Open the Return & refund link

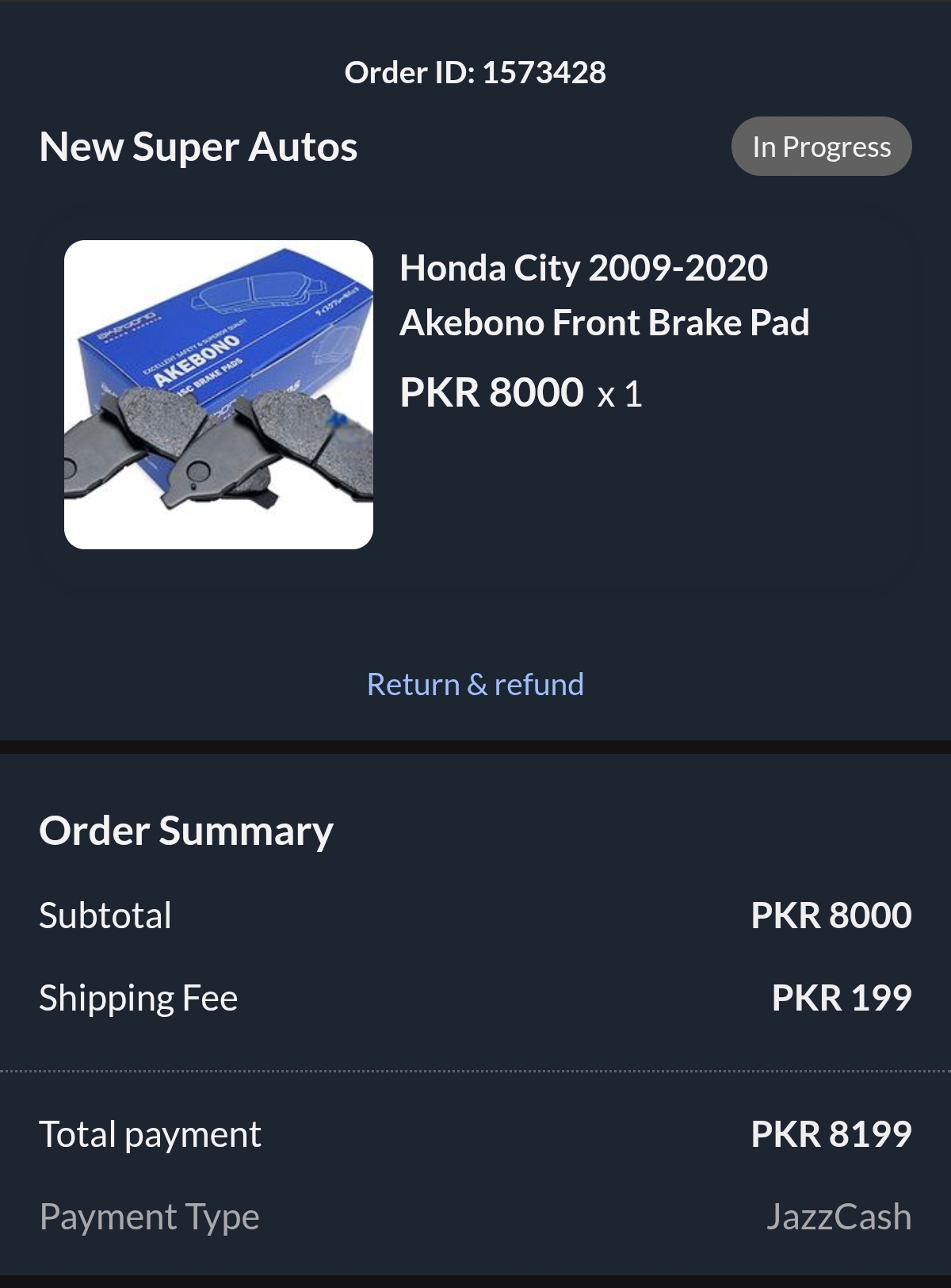pyautogui.click(x=475, y=684)
